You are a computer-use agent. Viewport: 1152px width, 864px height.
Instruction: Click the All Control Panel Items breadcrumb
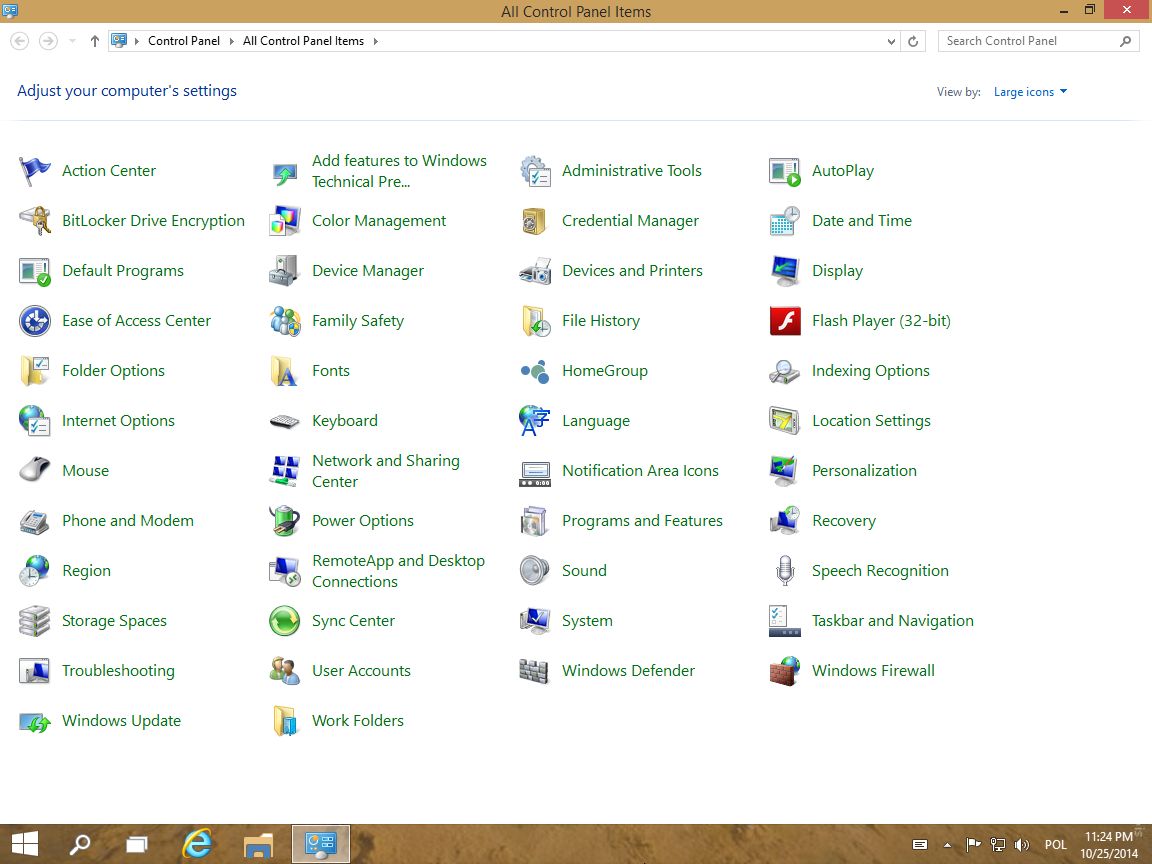pyautogui.click(x=303, y=41)
